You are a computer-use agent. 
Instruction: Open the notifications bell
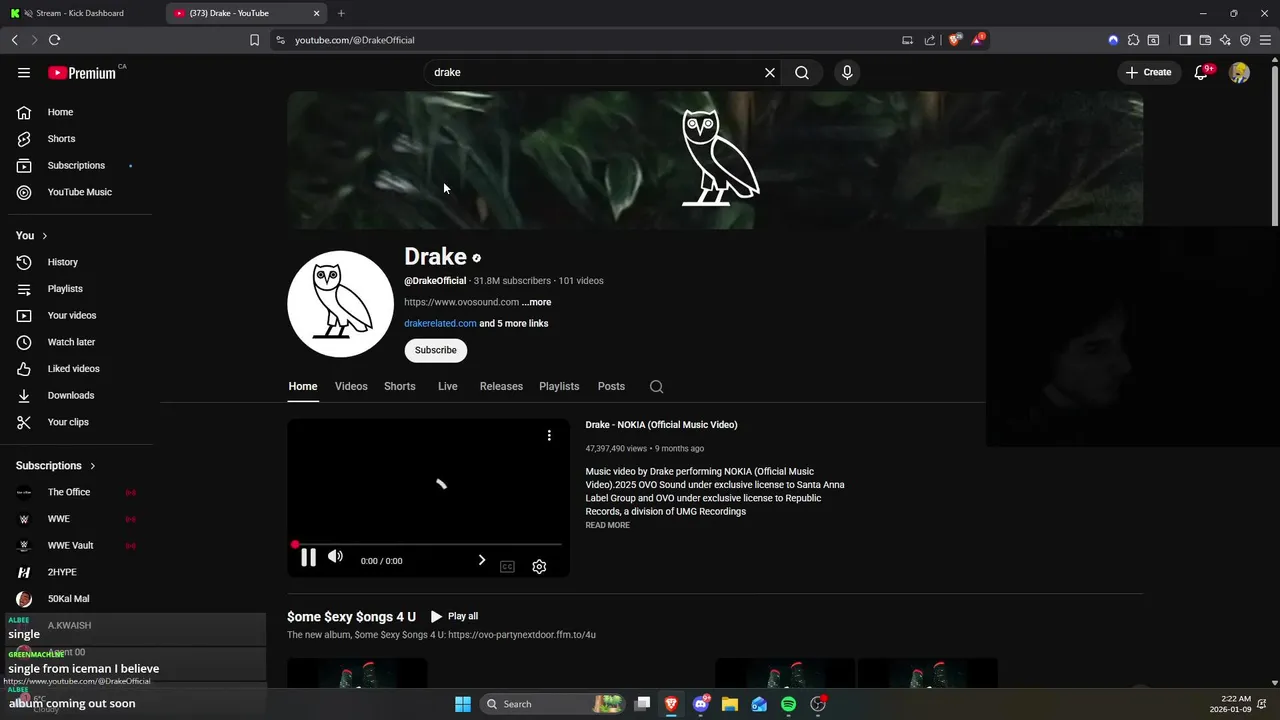(1202, 72)
